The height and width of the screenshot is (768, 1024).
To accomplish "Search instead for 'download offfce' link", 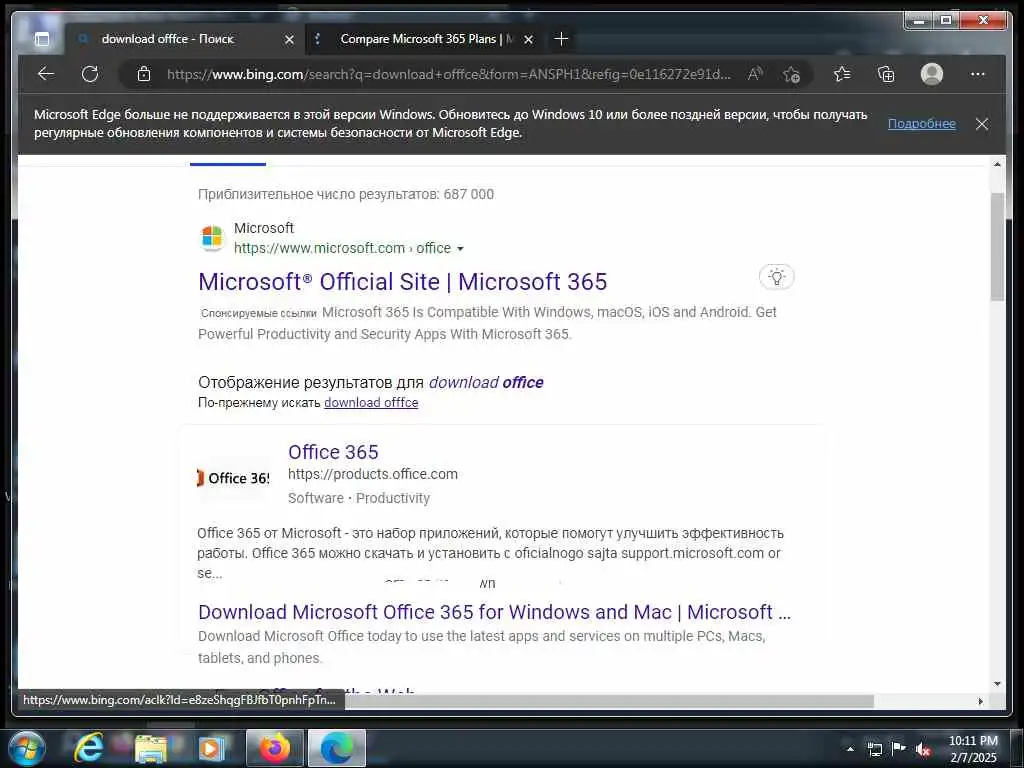I will 371,402.
